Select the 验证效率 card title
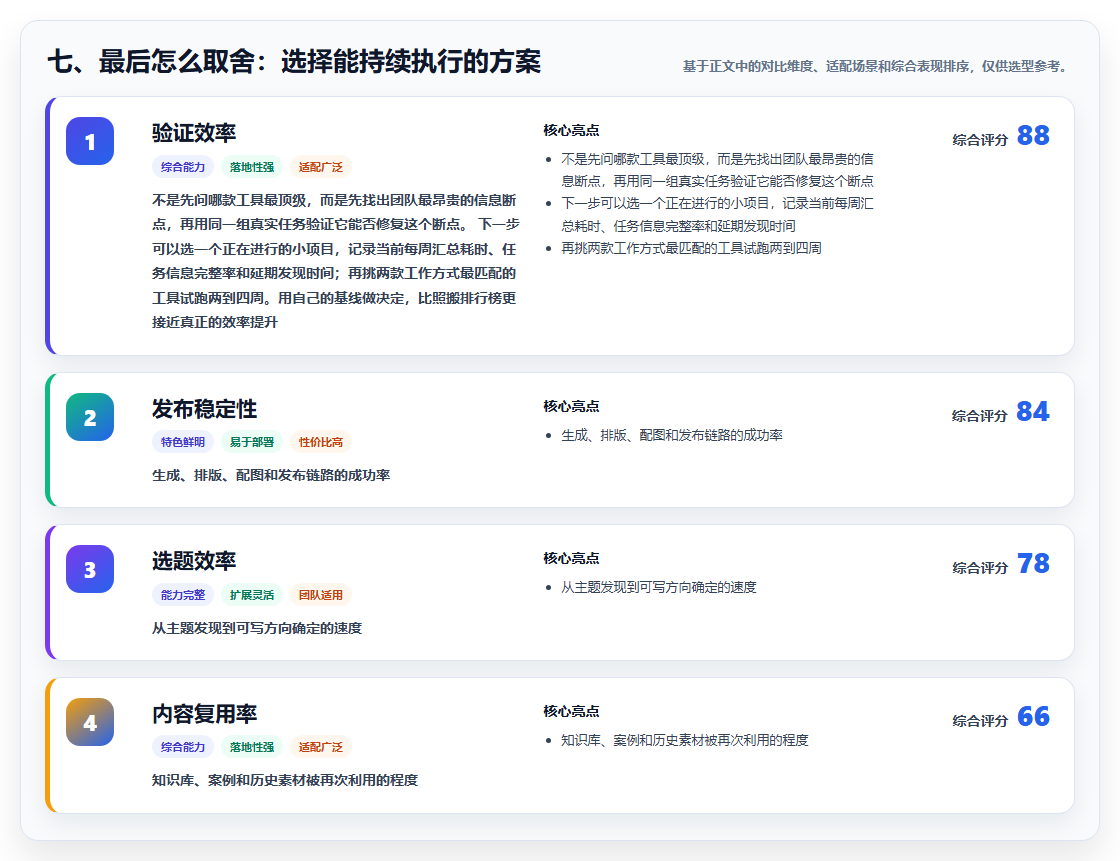This screenshot has height=861, width=1120. coord(194,133)
